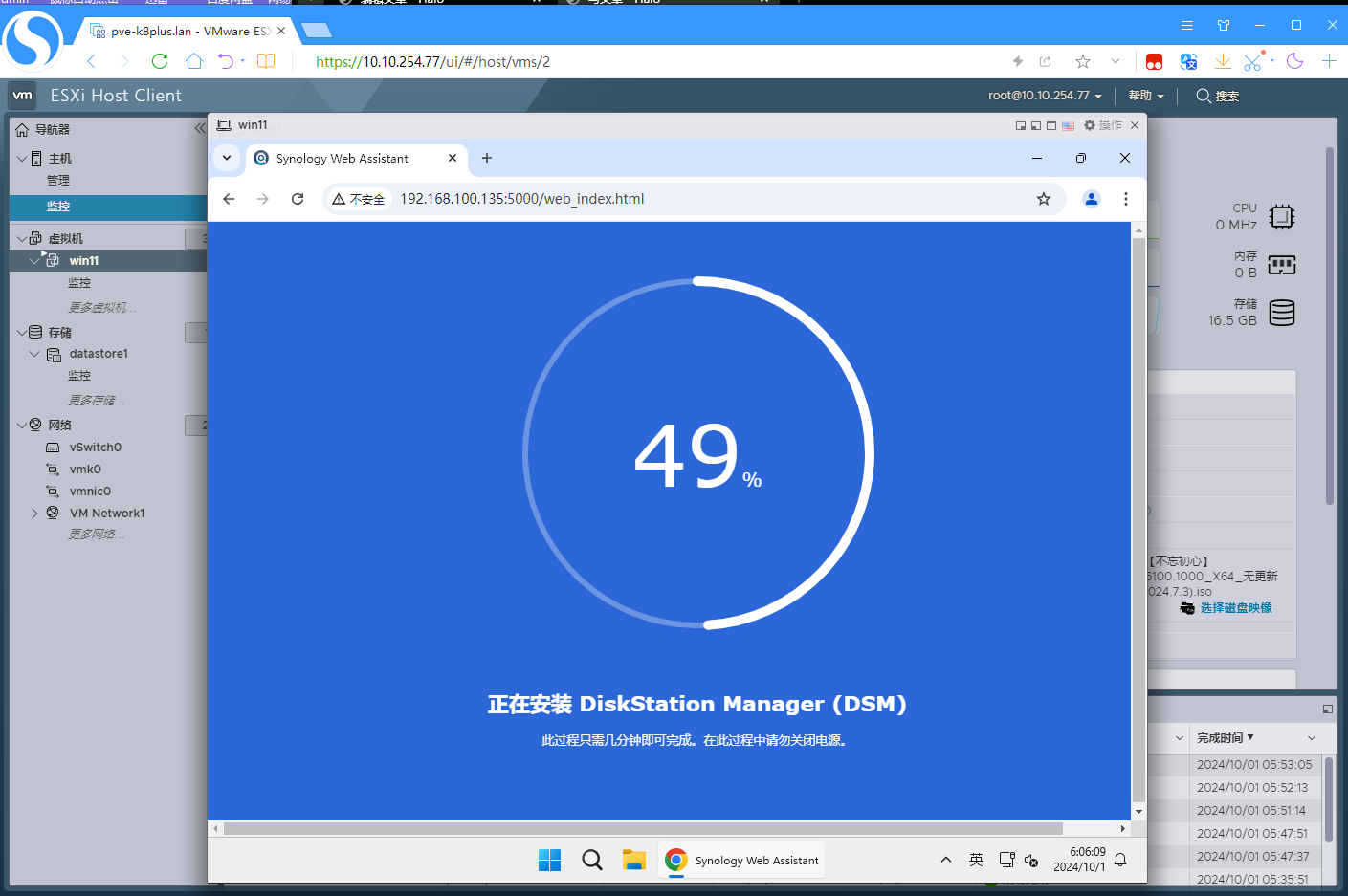This screenshot has height=896, width=1348.
Task: Open 更多存储 link in navigator
Action: (97, 401)
